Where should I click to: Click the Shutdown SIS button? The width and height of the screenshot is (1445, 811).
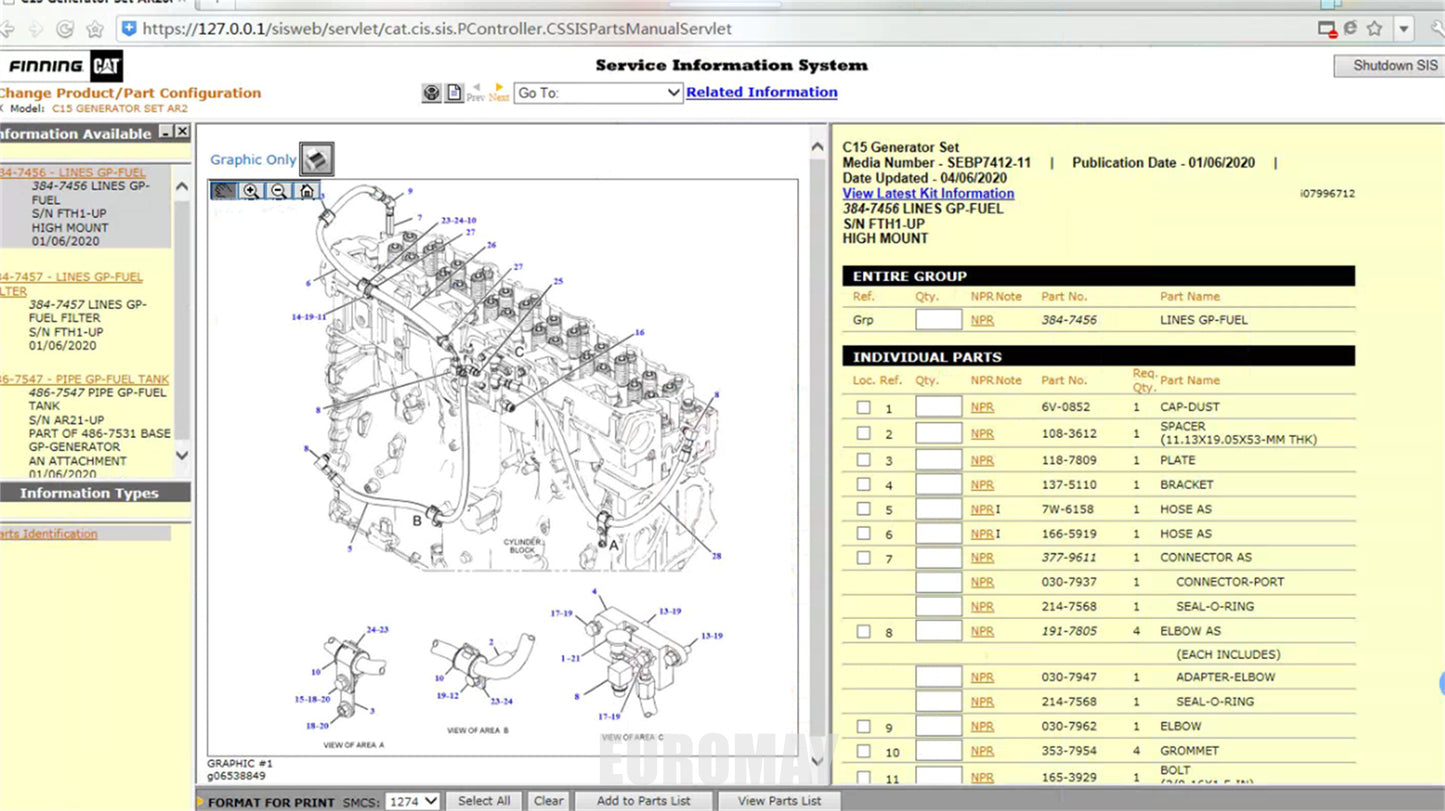click(1389, 66)
